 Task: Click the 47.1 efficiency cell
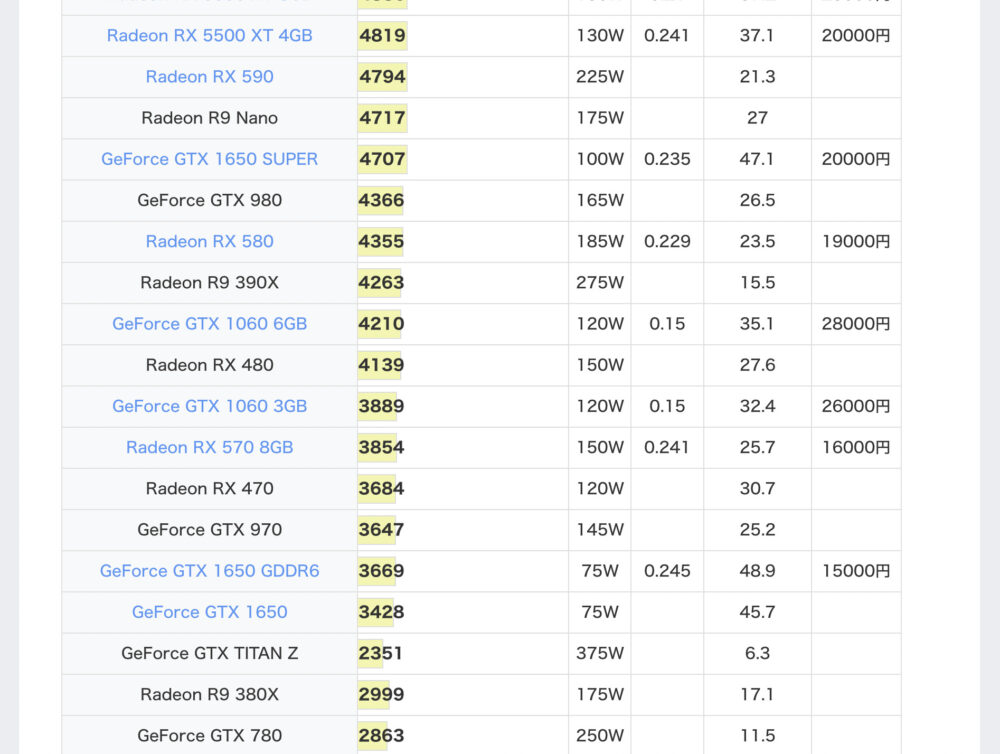pyautogui.click(x=757, y=159)
